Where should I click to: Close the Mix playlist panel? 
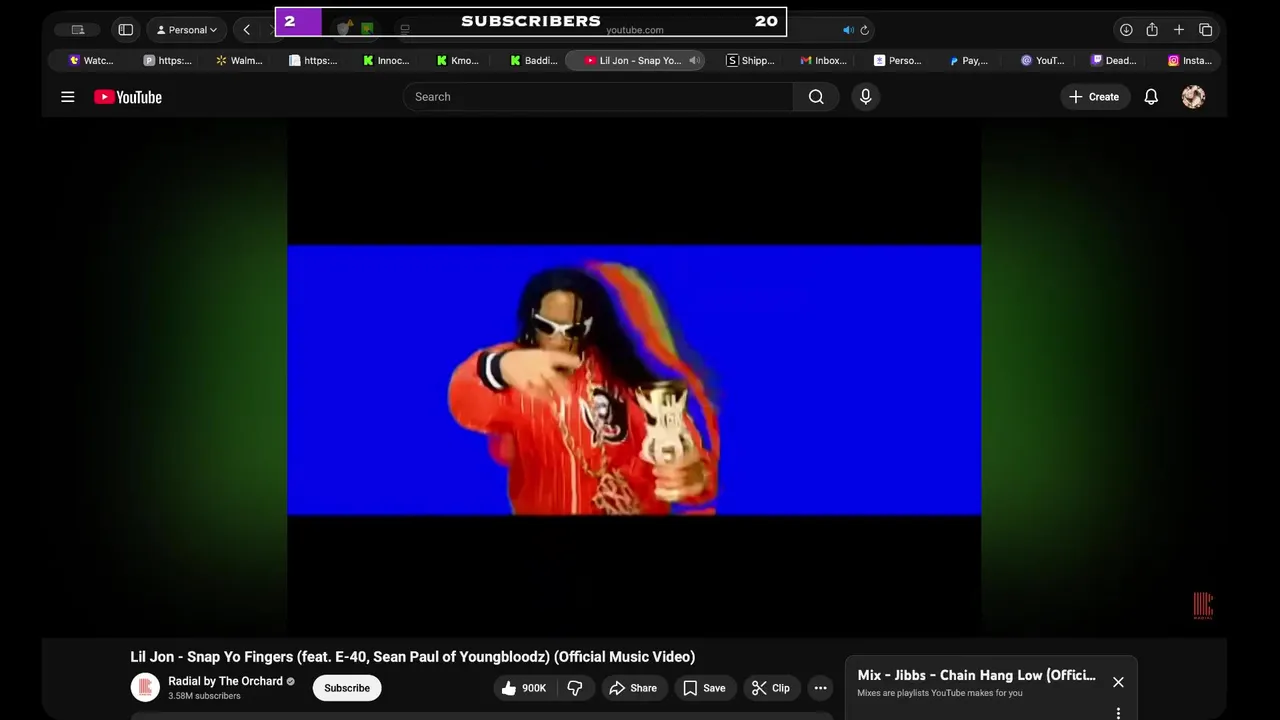(1118, 682)
